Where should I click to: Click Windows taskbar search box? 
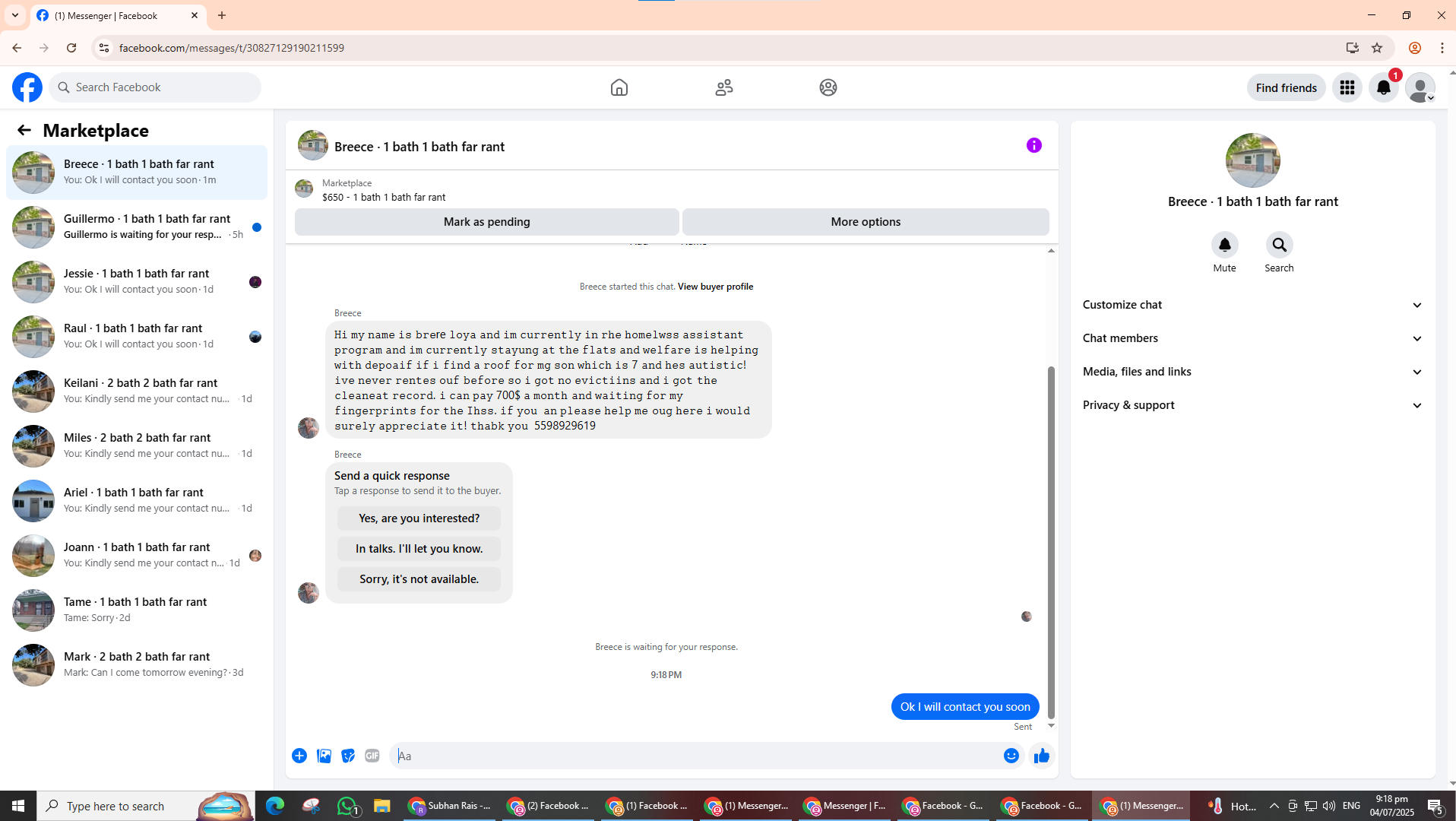tap(146, 806)
